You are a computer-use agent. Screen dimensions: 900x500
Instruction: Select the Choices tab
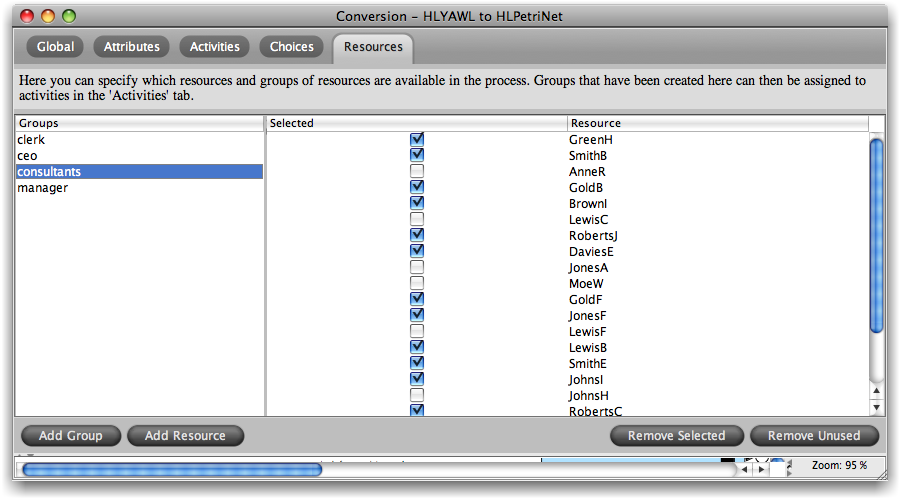tap(292, 47)
